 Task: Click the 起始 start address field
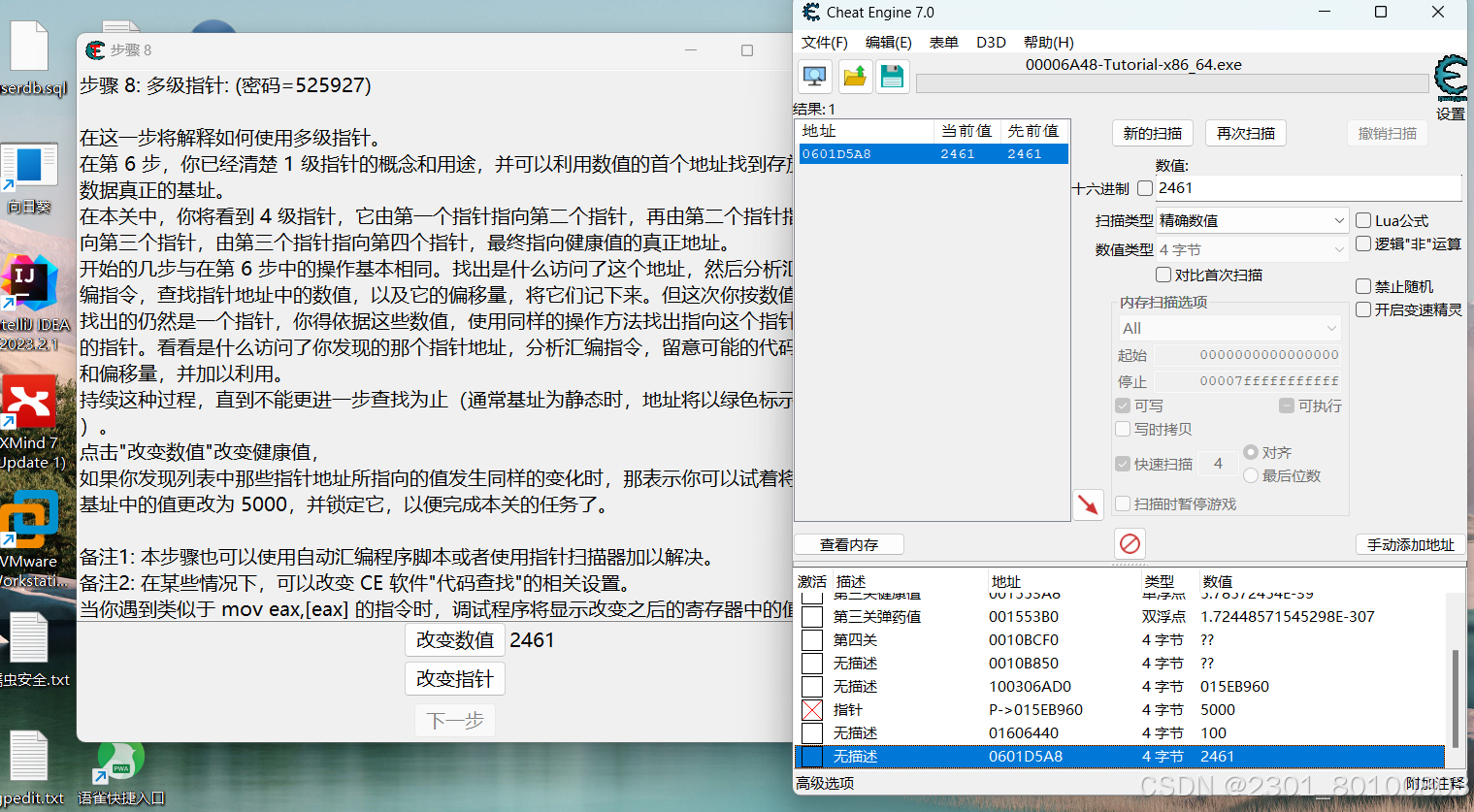coord(1248,355)
